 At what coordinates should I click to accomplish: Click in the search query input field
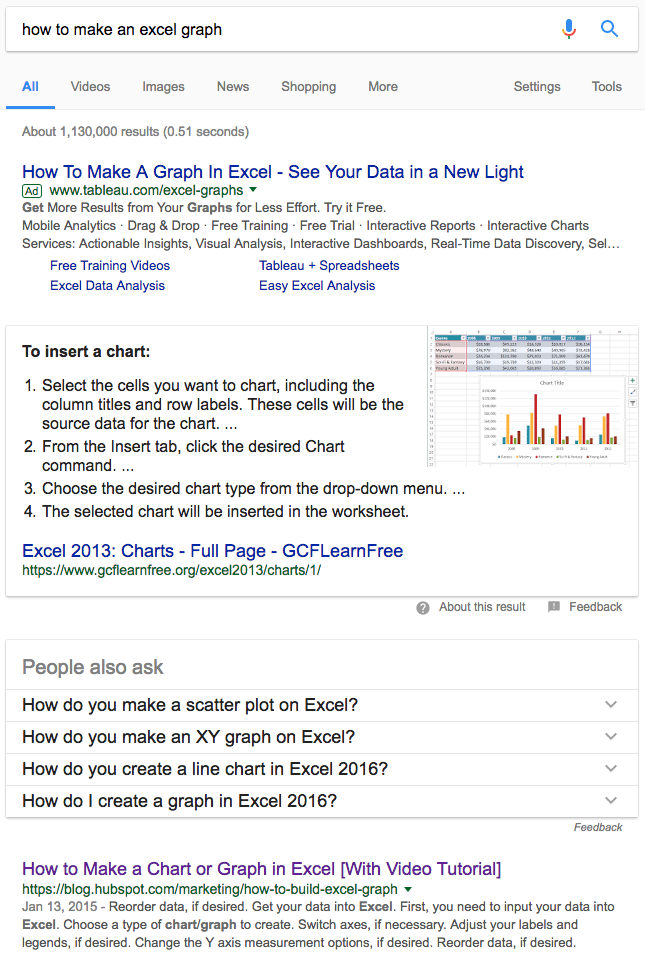coord(280,29)
